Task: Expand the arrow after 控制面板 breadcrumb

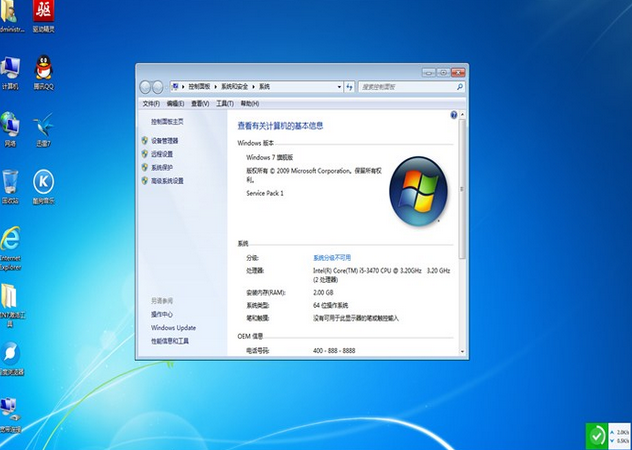Action: [216, 87]
